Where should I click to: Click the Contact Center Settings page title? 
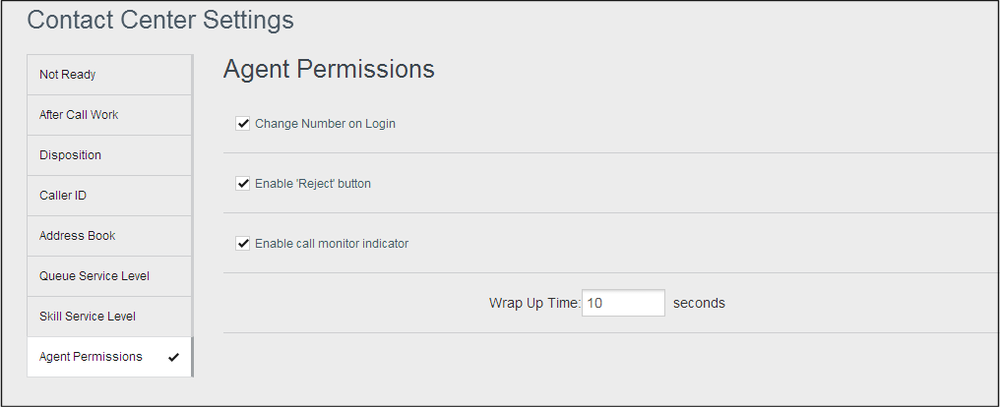[x=160, y=19]
